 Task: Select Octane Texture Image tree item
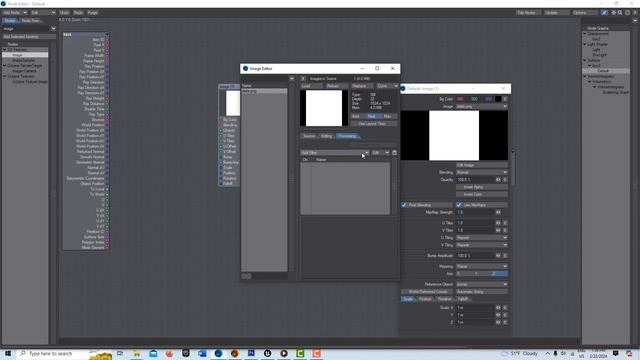click(x=30, y=81)
